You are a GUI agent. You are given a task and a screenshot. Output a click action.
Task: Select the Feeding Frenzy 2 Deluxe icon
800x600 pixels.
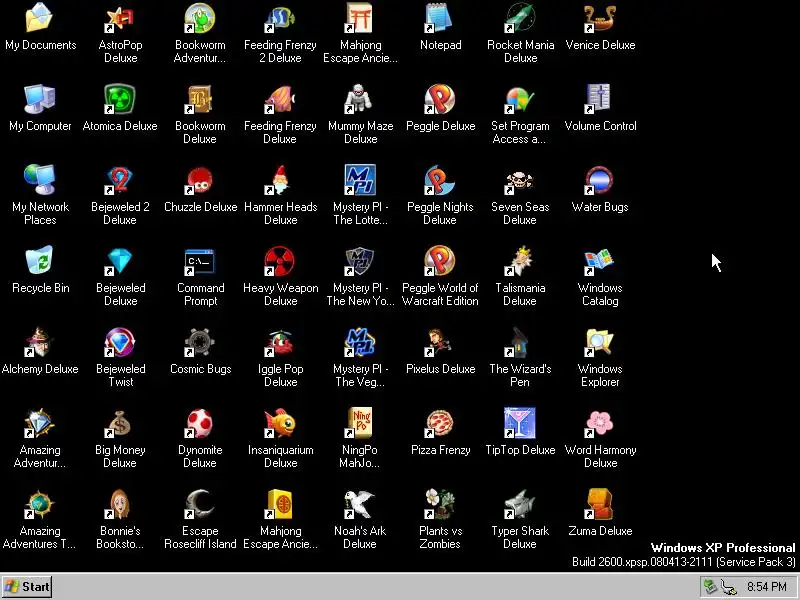pos(280,17)
